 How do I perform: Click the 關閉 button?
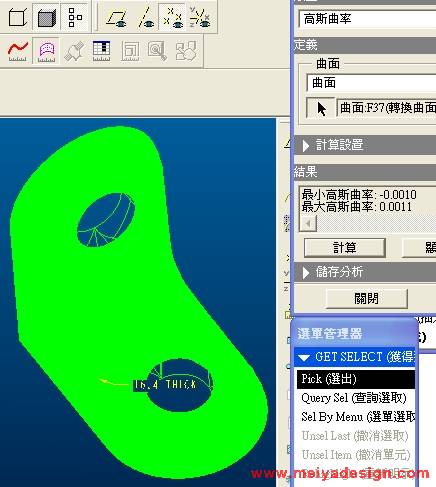click(366, 298)
